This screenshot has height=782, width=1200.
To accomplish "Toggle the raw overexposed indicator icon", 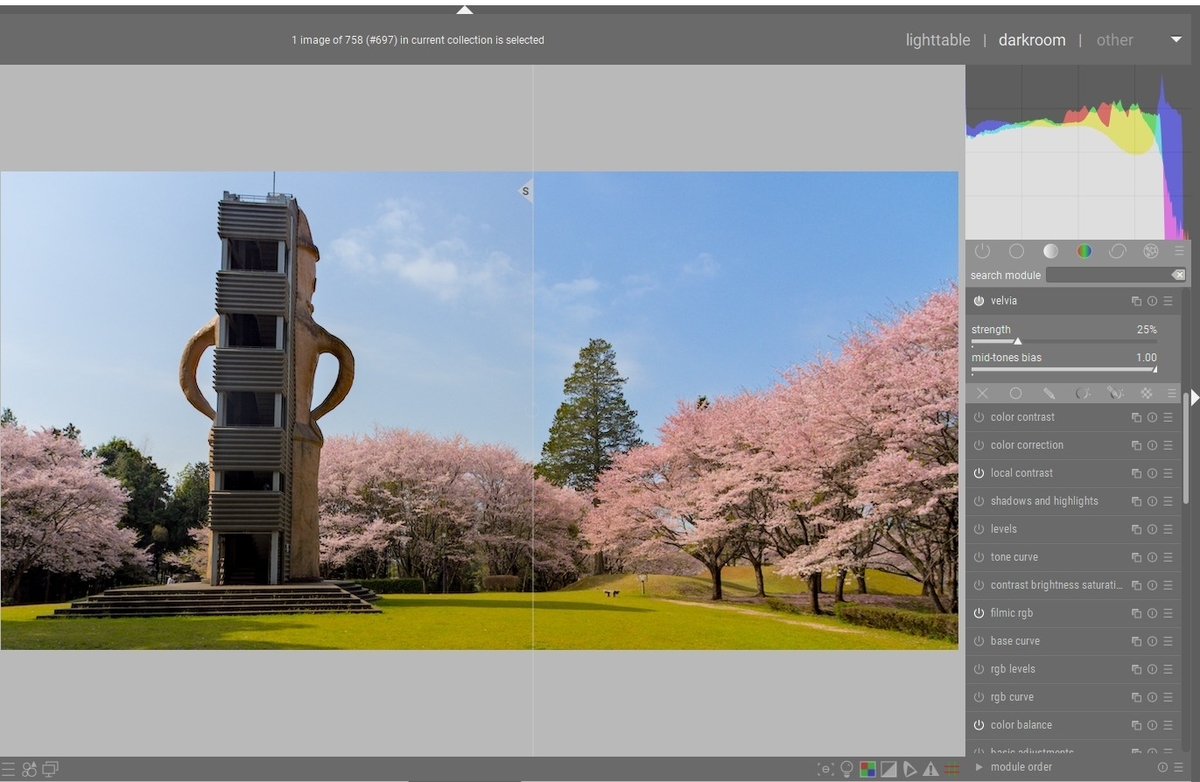I will (x=866, y=769).
